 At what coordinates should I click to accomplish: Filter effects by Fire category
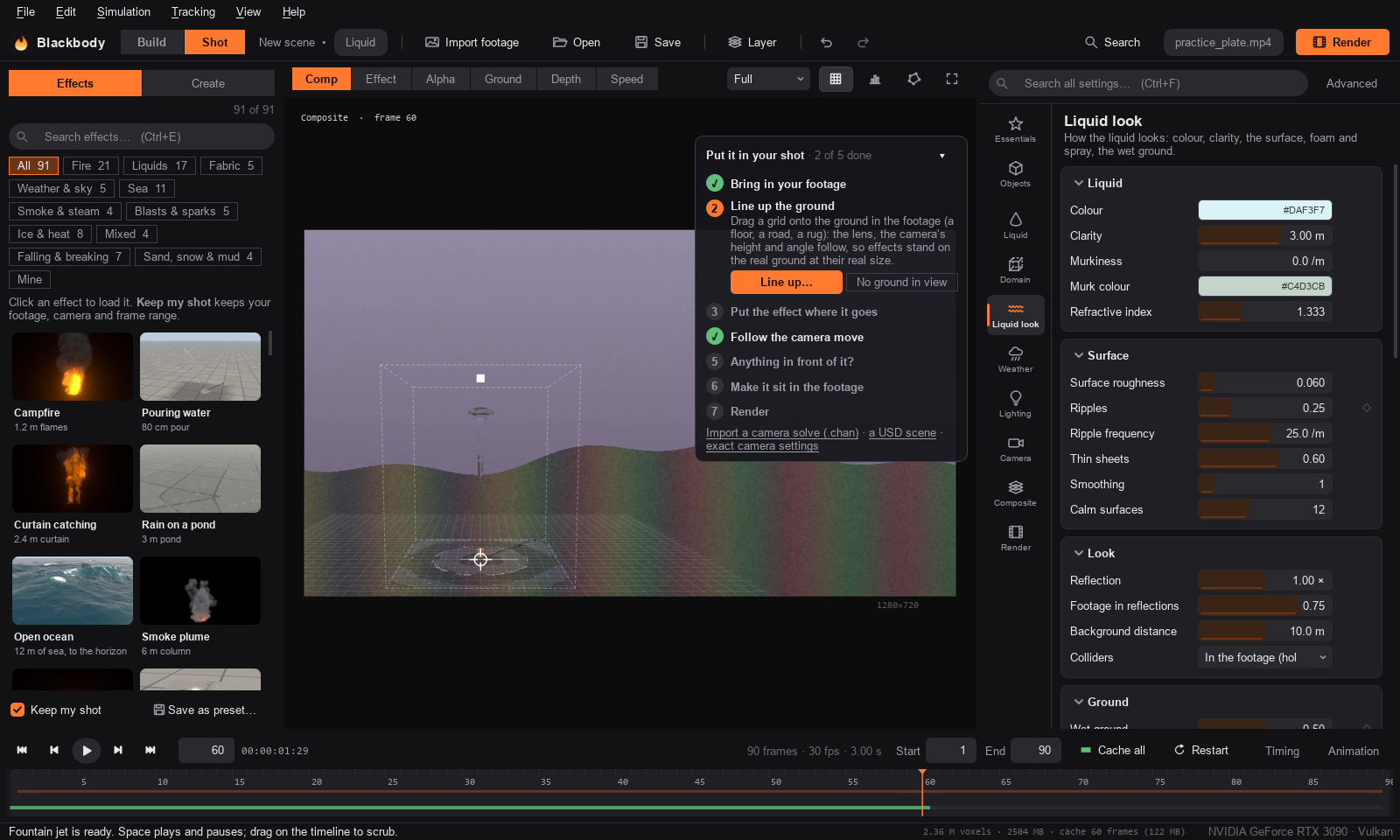click(91, 165)
